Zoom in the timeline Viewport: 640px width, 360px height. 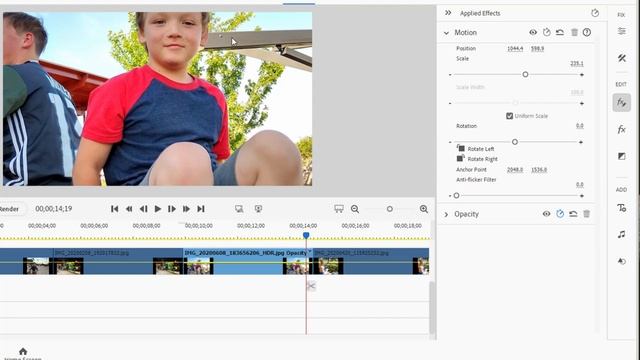[x=424, y=209]
